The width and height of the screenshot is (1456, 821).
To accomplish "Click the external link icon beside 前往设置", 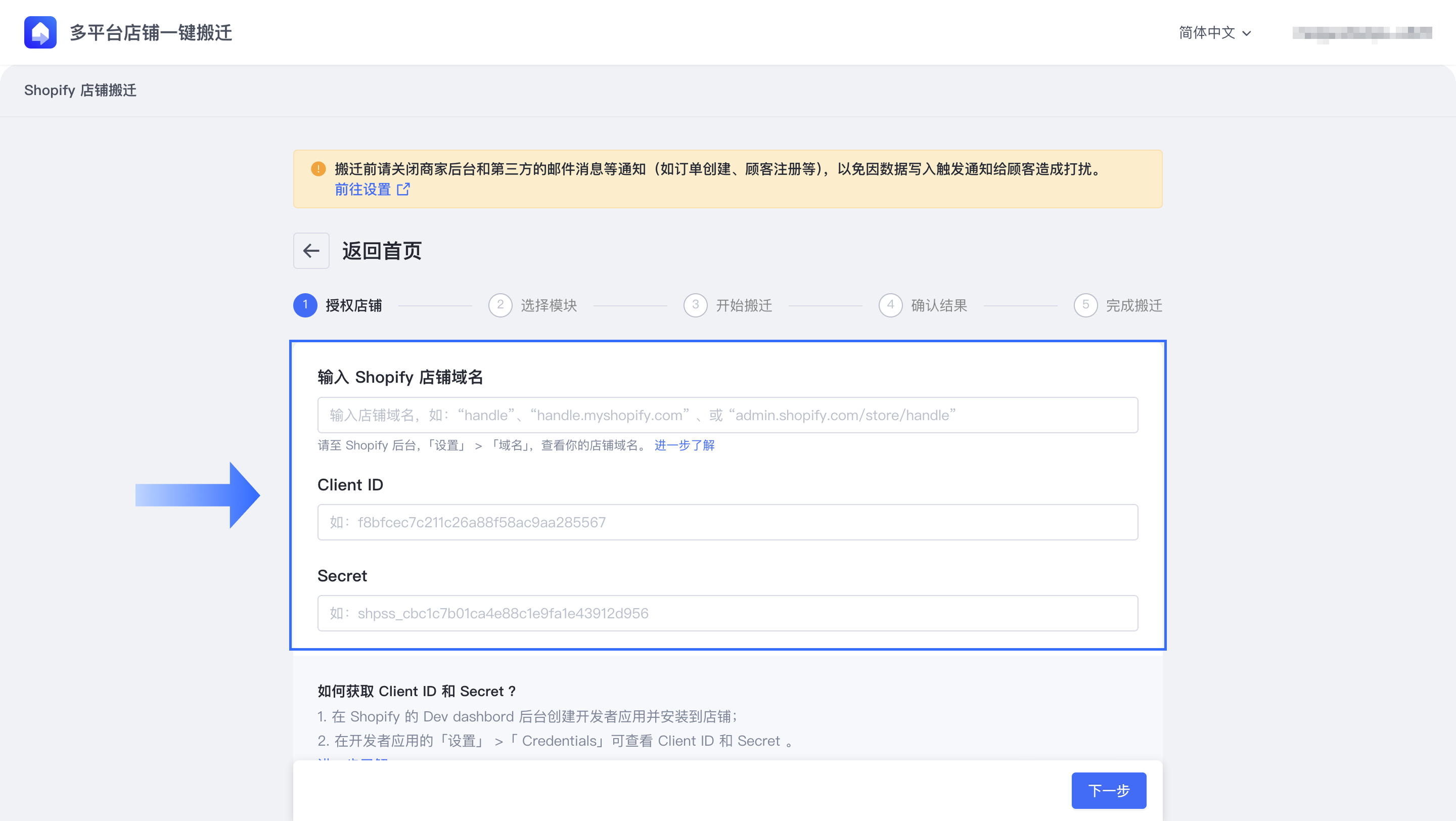I will 403,189.
